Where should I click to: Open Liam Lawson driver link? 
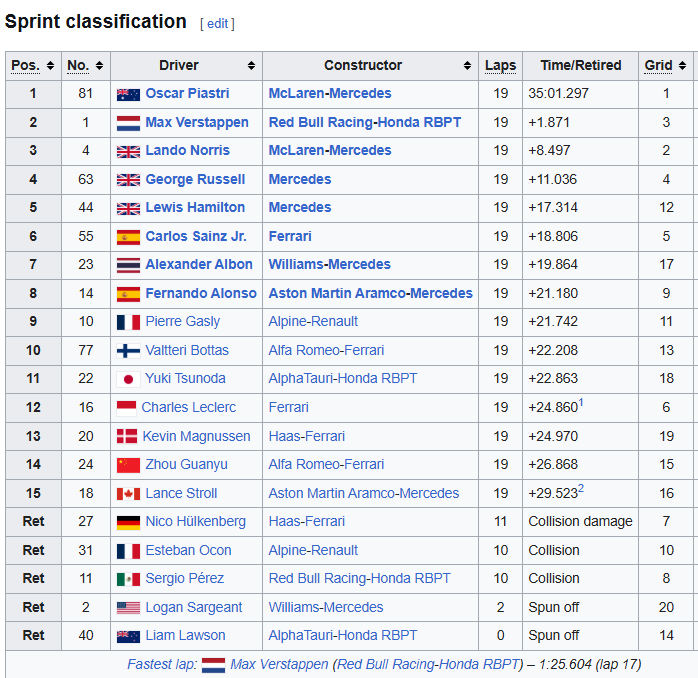(x=185, y=636)
